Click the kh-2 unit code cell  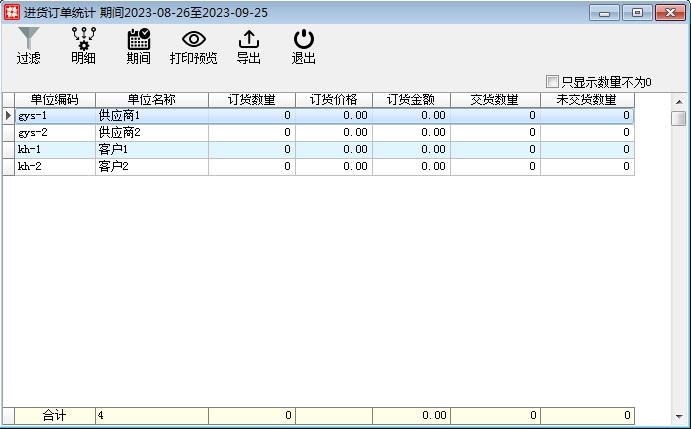[x=54, y=167]
